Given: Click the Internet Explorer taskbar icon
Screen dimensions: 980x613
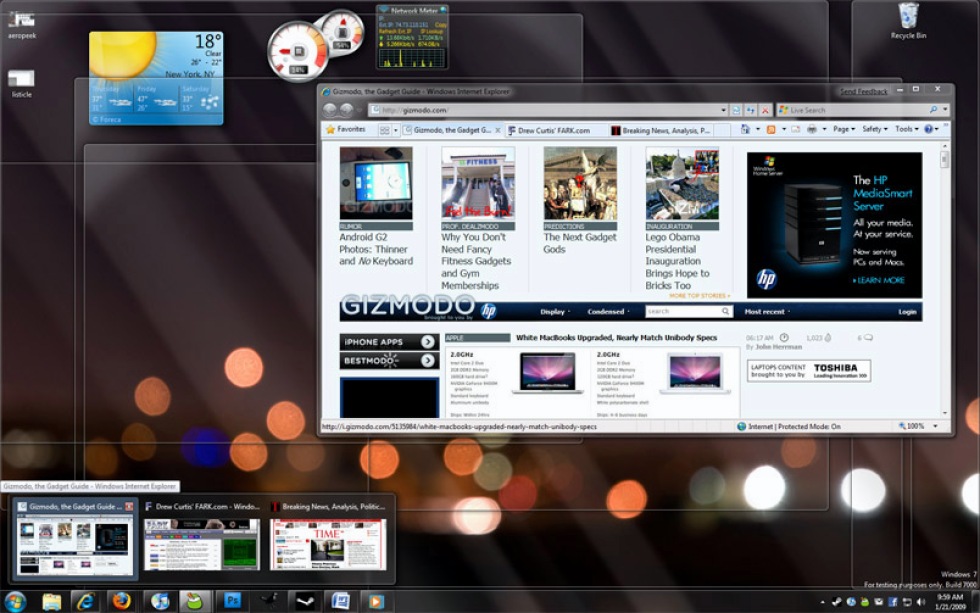Looking at the screenshot, I should pos(86,601).
